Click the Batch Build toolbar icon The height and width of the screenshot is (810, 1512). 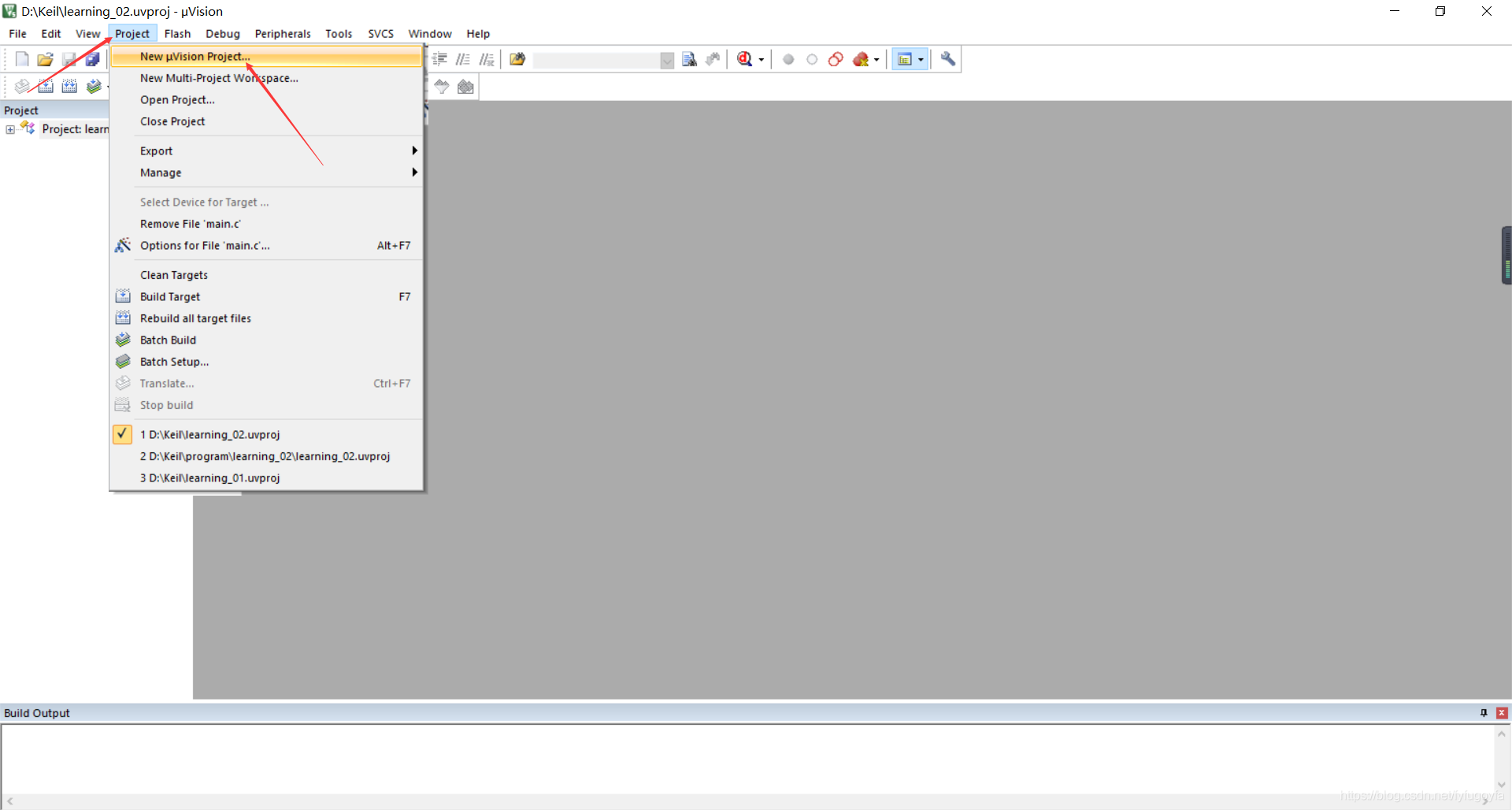click(94, 86)
